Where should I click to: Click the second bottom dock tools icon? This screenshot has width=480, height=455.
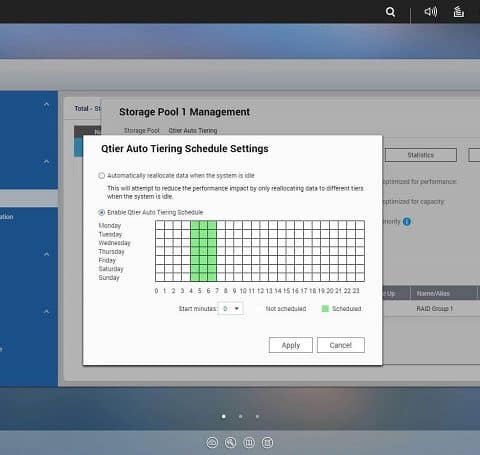tap(231, 443)
